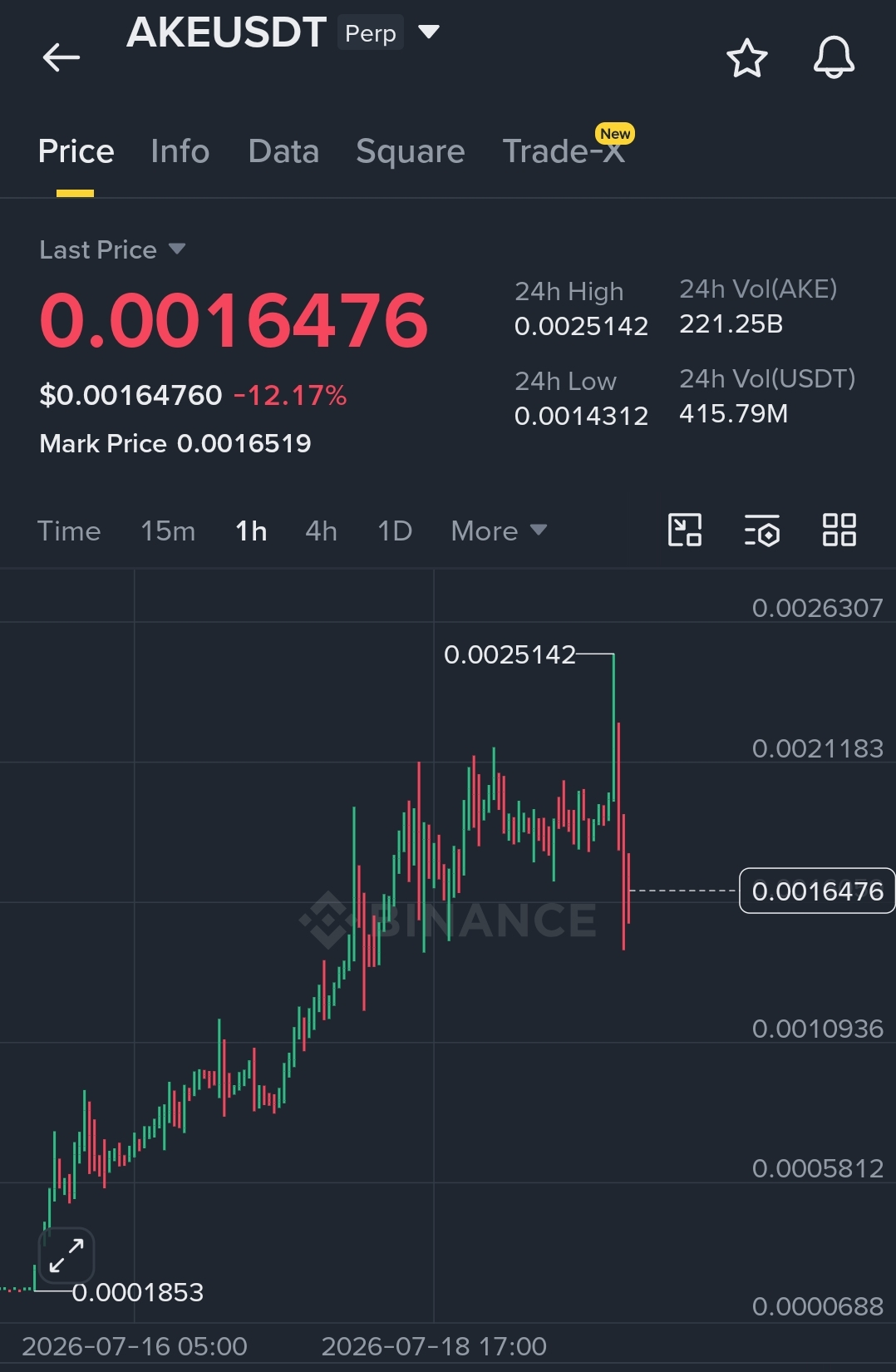Tap the Perp contract type badge

pos(371,33)
